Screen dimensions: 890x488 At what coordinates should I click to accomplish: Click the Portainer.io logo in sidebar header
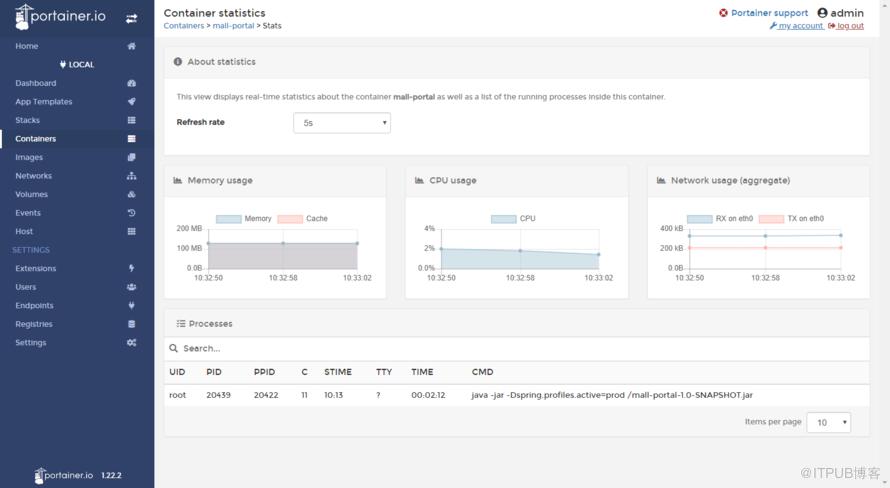60,16
